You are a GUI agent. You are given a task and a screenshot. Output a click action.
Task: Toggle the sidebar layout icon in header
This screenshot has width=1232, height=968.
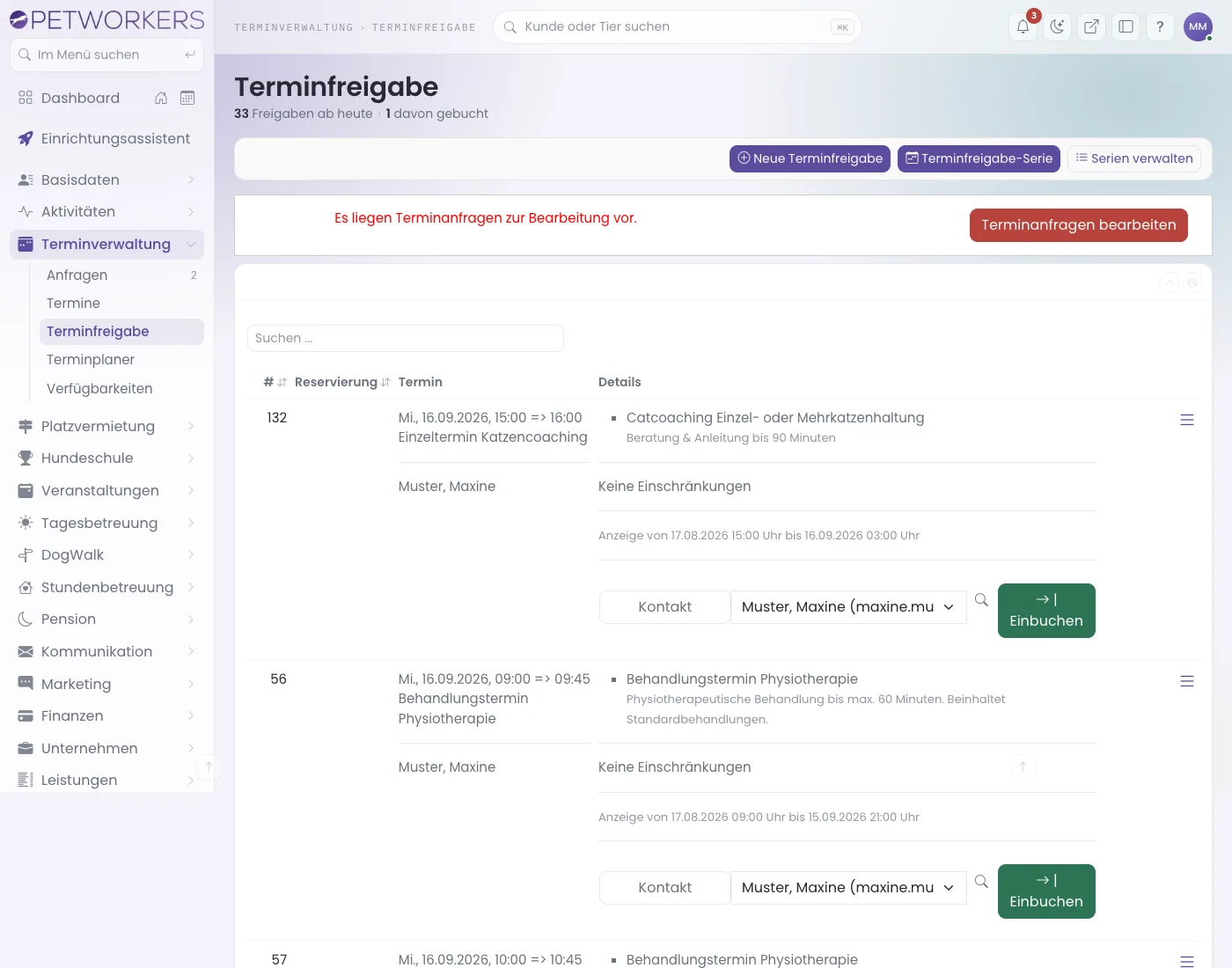(1126, 26)
